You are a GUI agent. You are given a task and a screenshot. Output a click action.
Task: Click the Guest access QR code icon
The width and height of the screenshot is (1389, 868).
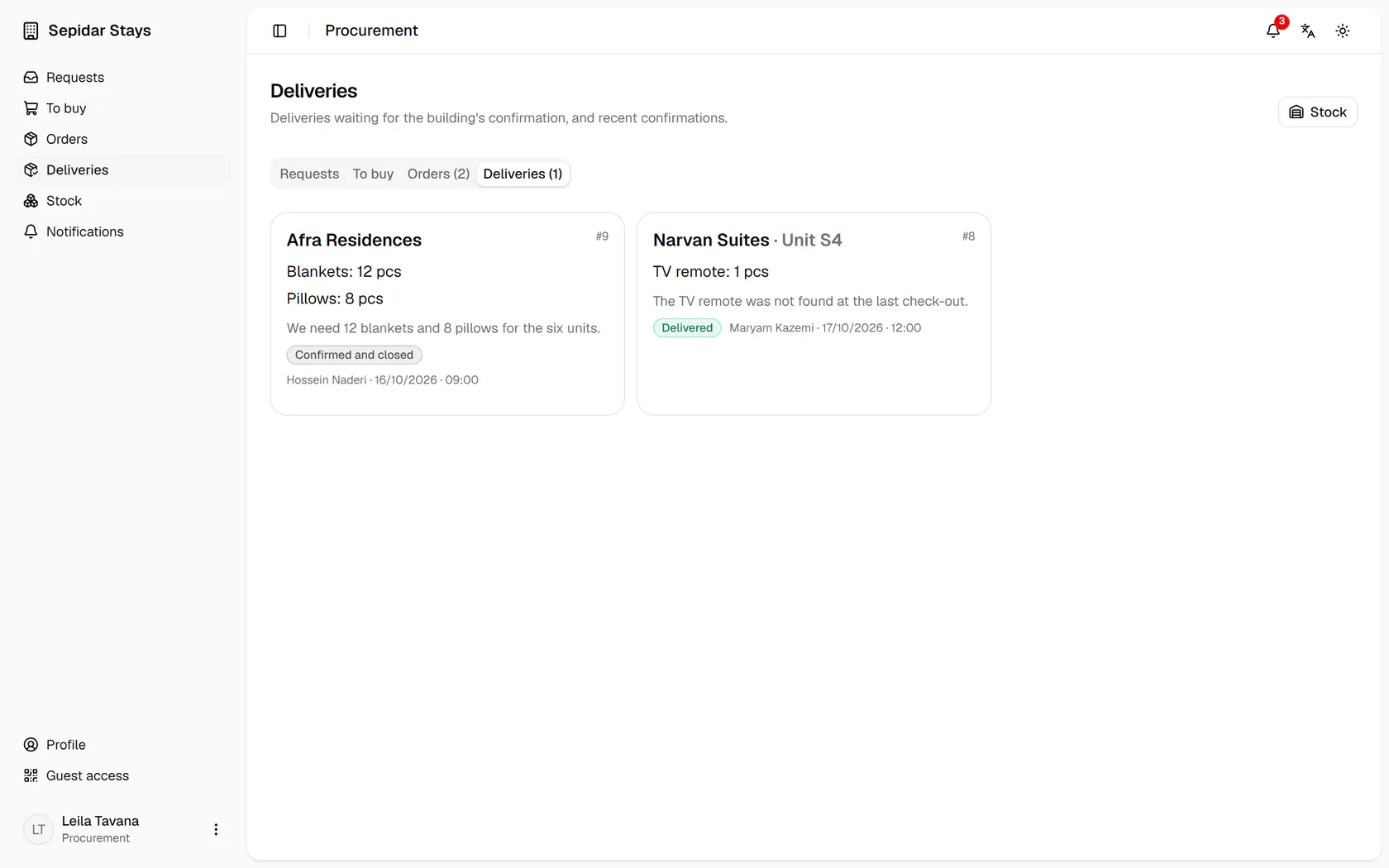pos(31,775)
